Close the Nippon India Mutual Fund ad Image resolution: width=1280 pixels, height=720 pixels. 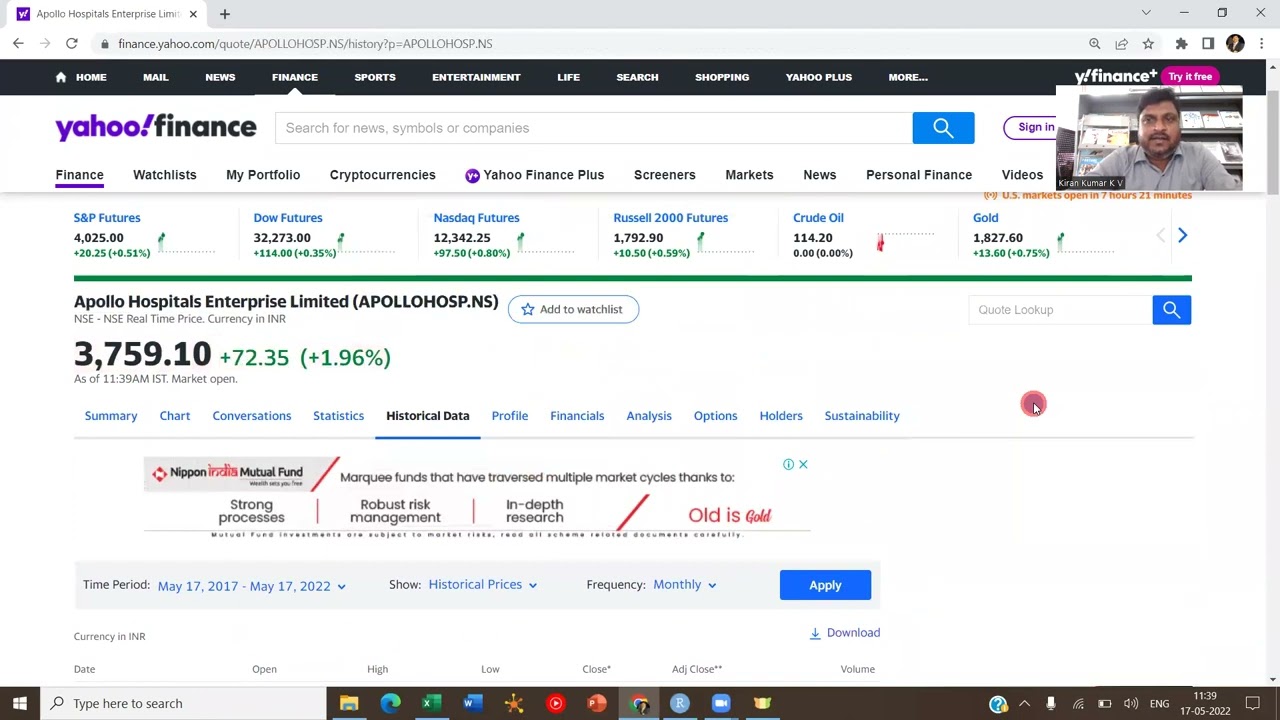pyautogui.click(x=803, y=464)
